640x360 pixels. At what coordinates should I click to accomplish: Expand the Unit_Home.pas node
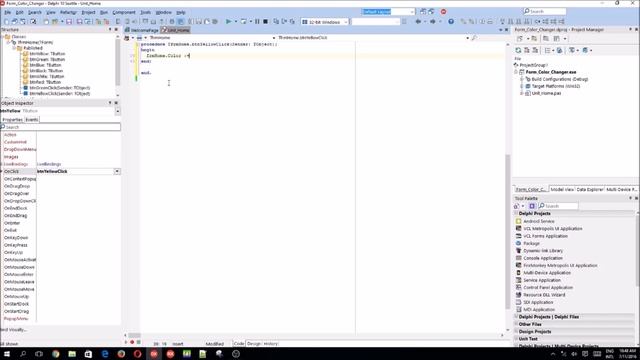tap(522, 93)
